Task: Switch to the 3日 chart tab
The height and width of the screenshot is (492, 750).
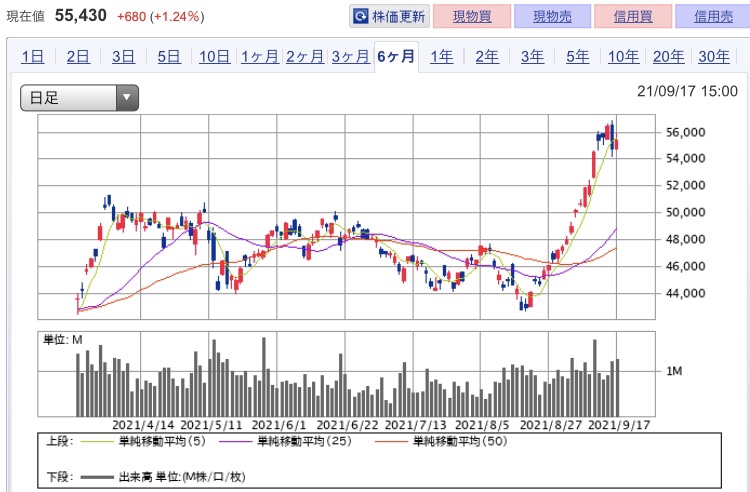Action: 123,56
